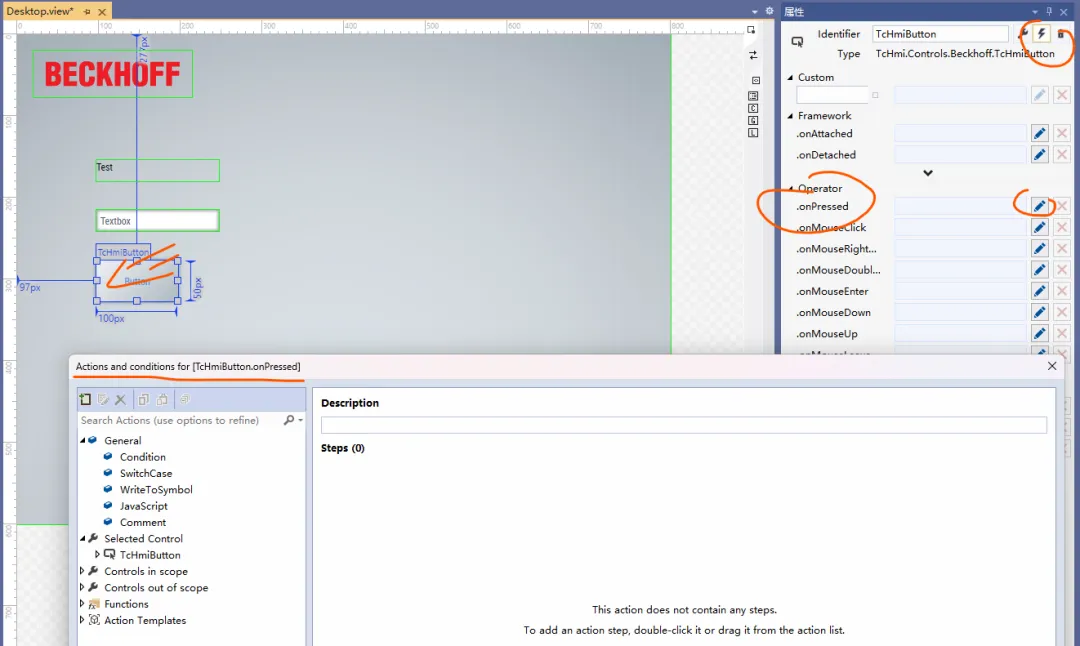Expand Controls in scope
This screenshot has height=646, width=1080.
82,571
